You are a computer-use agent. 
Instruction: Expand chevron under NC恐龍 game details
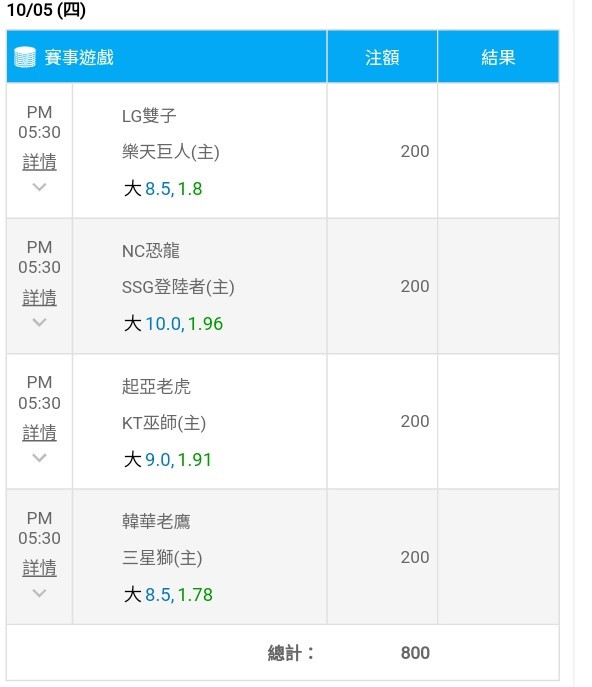point(39,322)
